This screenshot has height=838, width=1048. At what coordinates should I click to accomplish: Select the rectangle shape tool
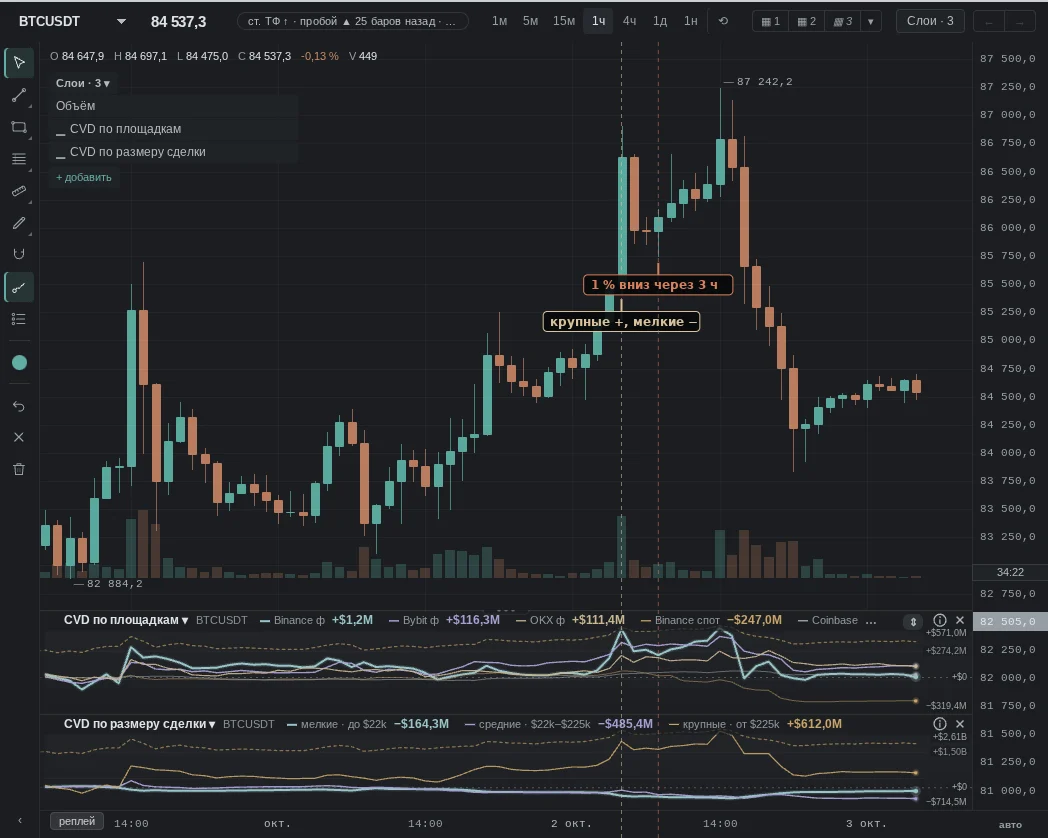pos(19,127)
